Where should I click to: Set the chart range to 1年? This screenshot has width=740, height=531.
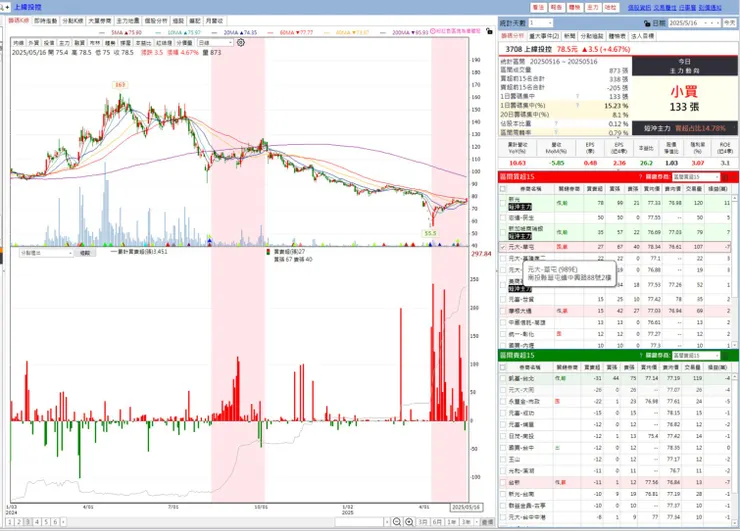(452, 522)
